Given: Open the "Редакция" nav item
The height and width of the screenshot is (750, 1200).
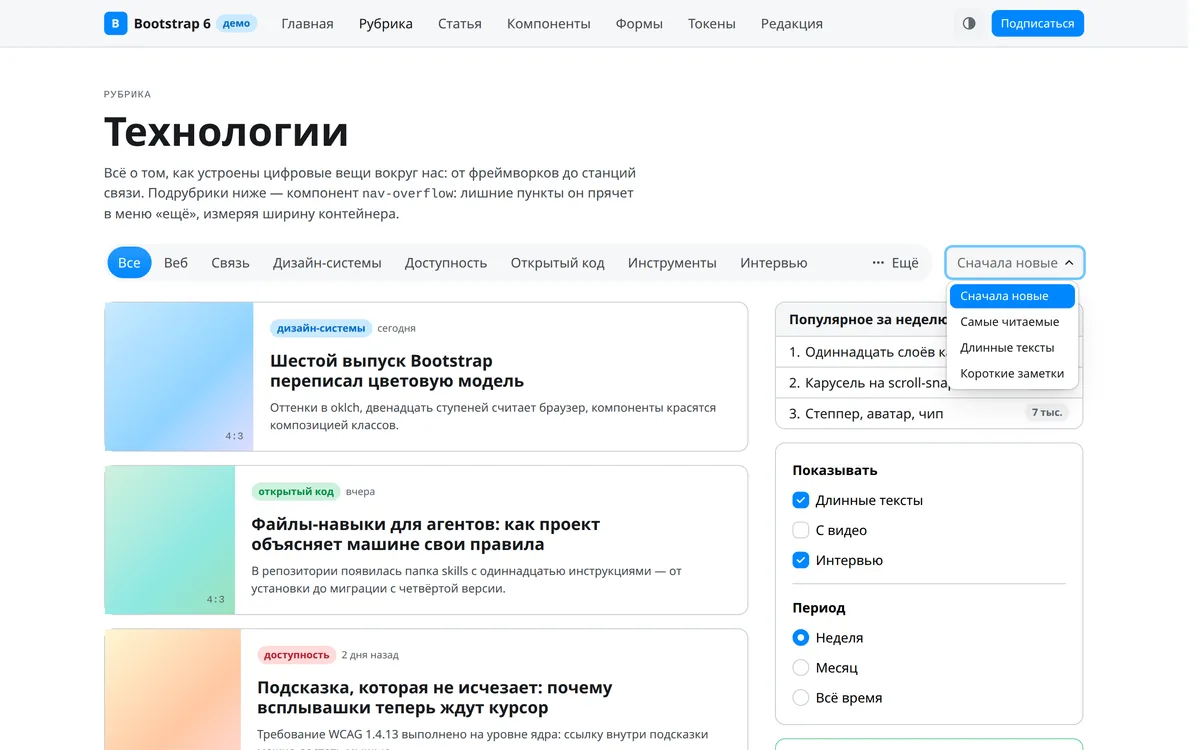Looking at the screenshot, I should click(791, 23).
